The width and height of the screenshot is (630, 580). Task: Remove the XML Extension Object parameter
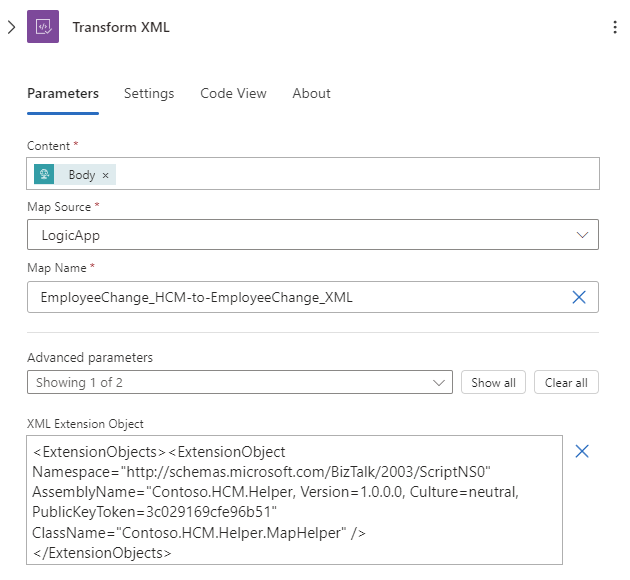pyautogui.click(x=581, y=451)
